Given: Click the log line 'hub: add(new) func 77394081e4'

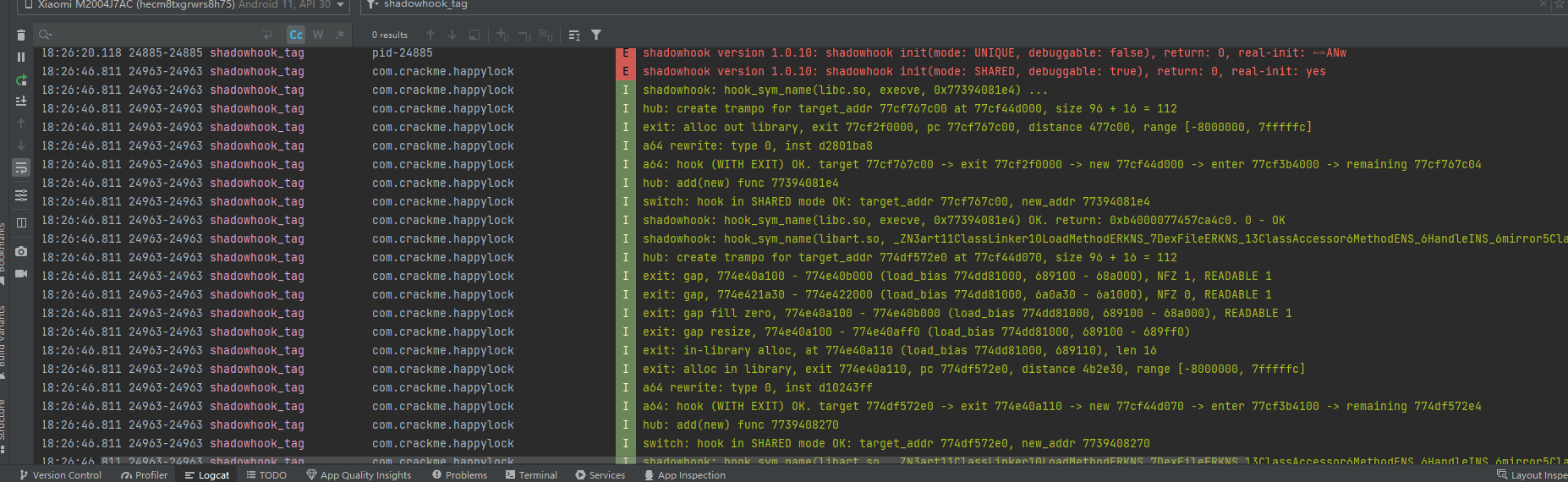Looking at the screenshot, I should [741, 183].
